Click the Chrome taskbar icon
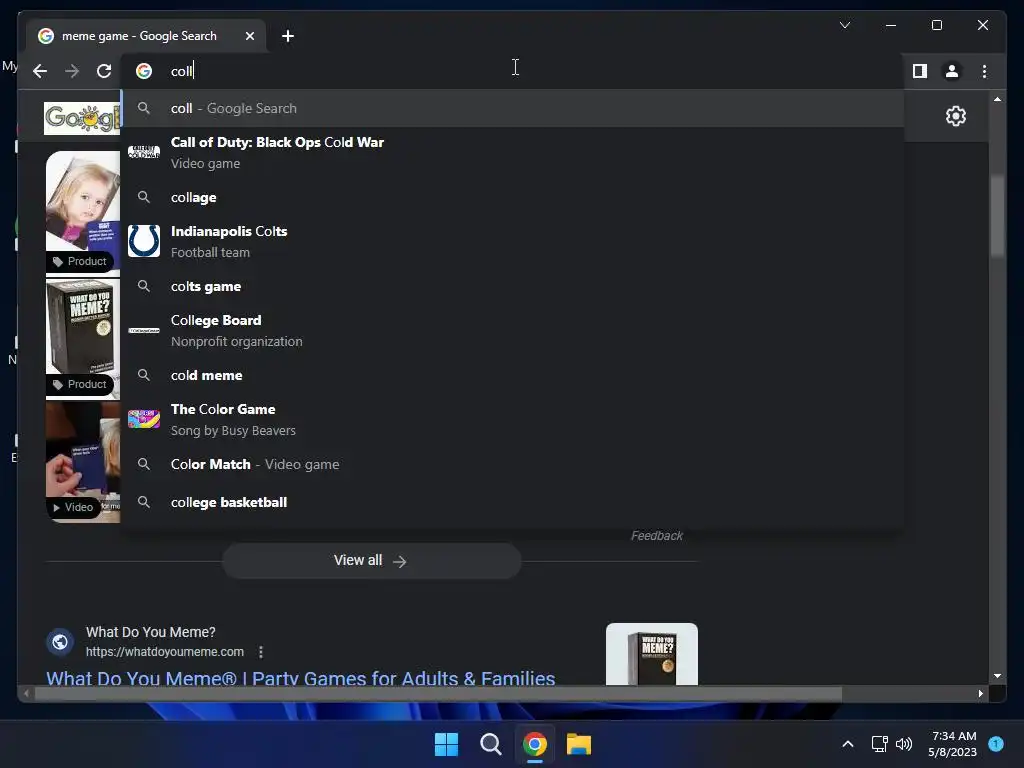This screenshot has width=1024, height=768. click(534, 744)
